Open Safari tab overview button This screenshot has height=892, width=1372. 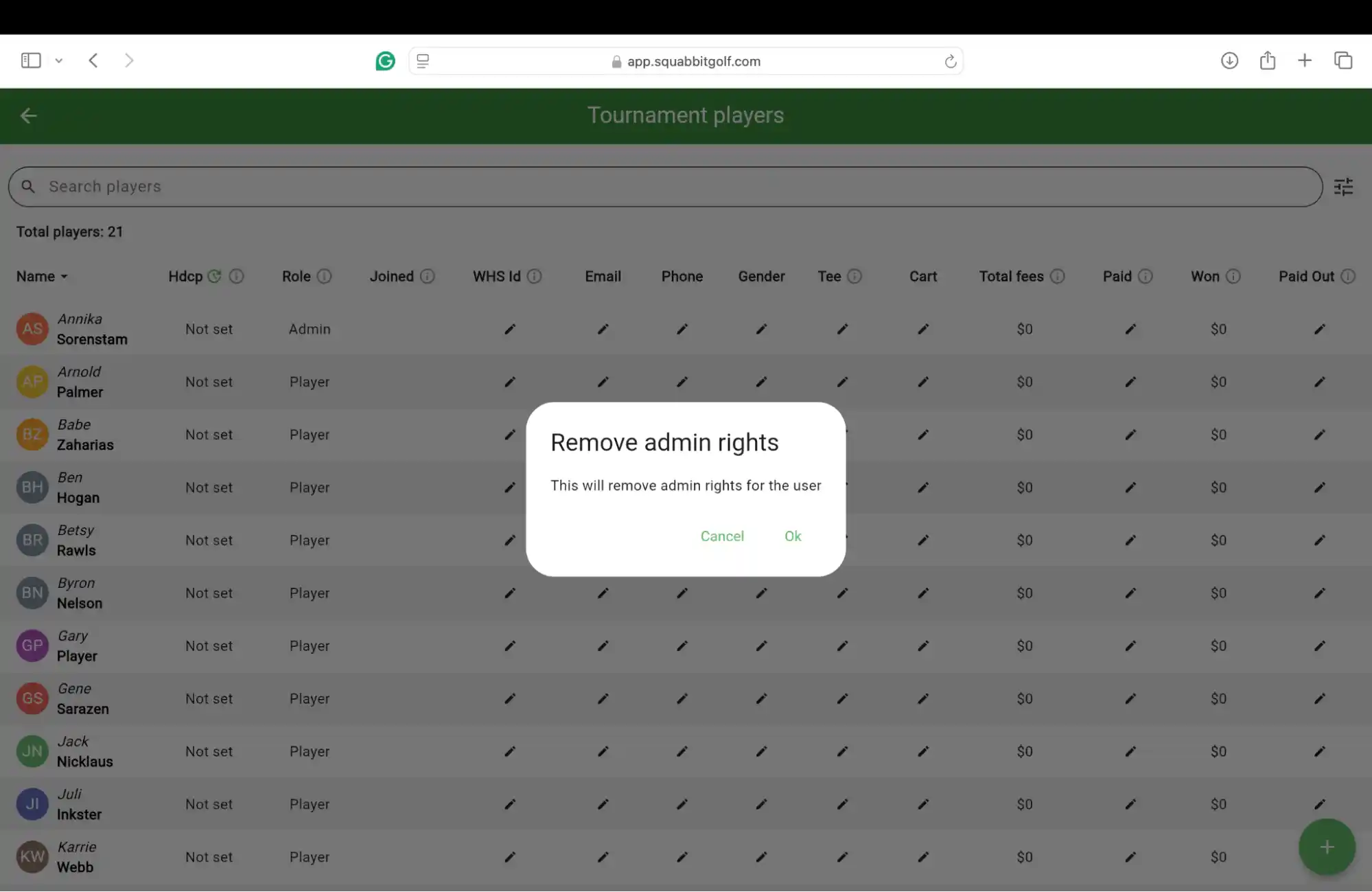coord(1343,61)
